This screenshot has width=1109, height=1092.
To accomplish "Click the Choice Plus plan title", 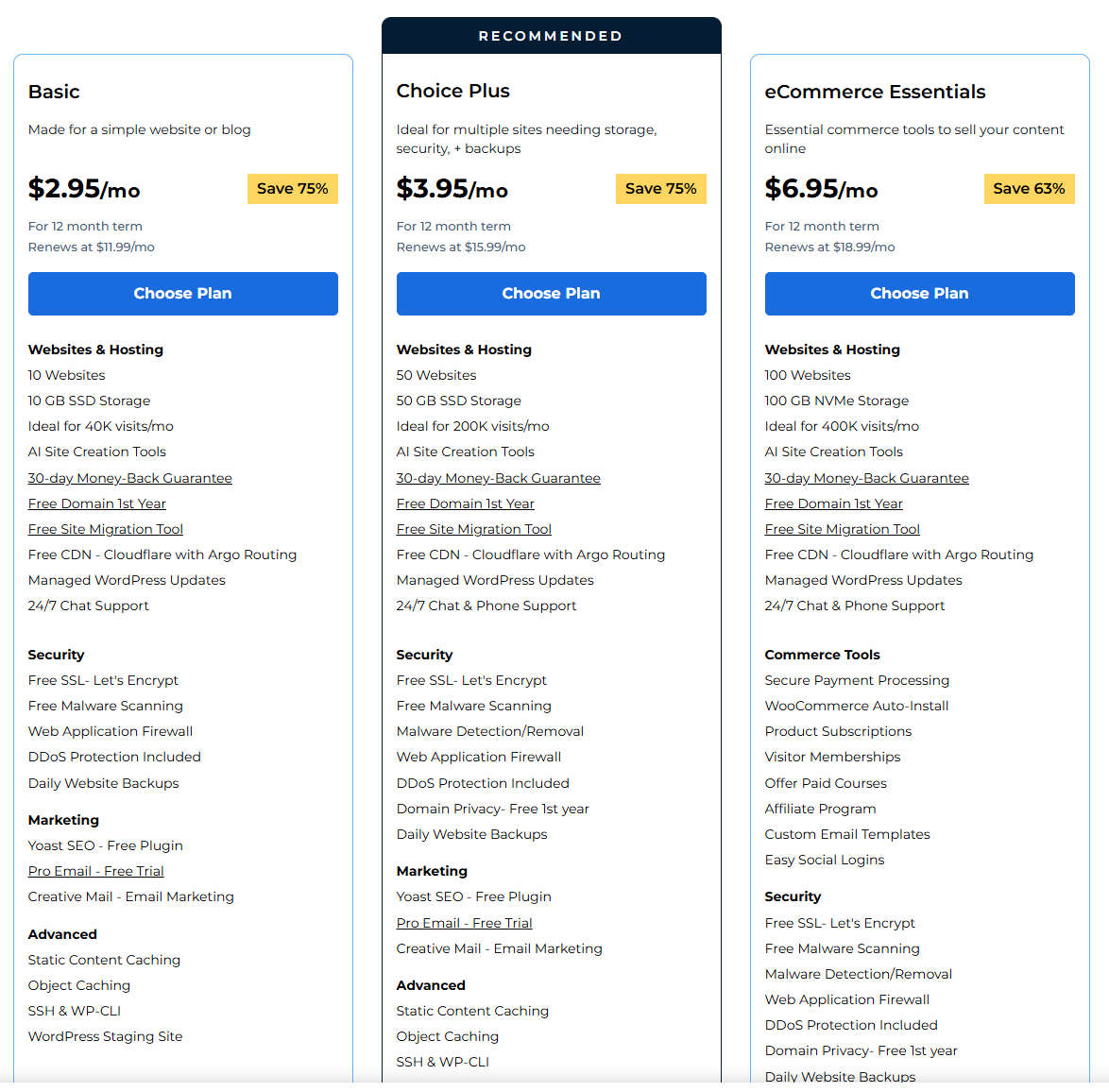I will (452, 91).
